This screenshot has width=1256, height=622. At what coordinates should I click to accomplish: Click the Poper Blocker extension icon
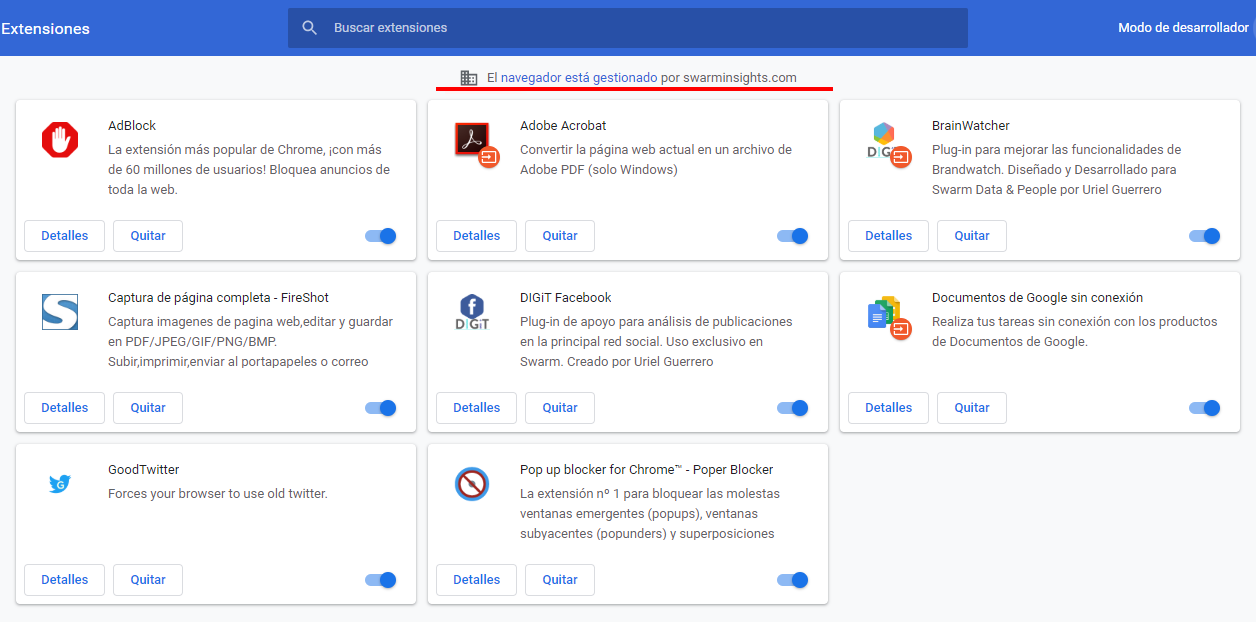tap(472, 484)
